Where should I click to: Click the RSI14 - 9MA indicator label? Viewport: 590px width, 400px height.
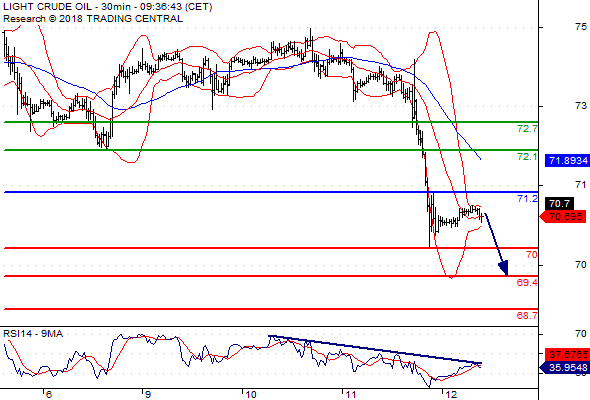pos(33,333)
